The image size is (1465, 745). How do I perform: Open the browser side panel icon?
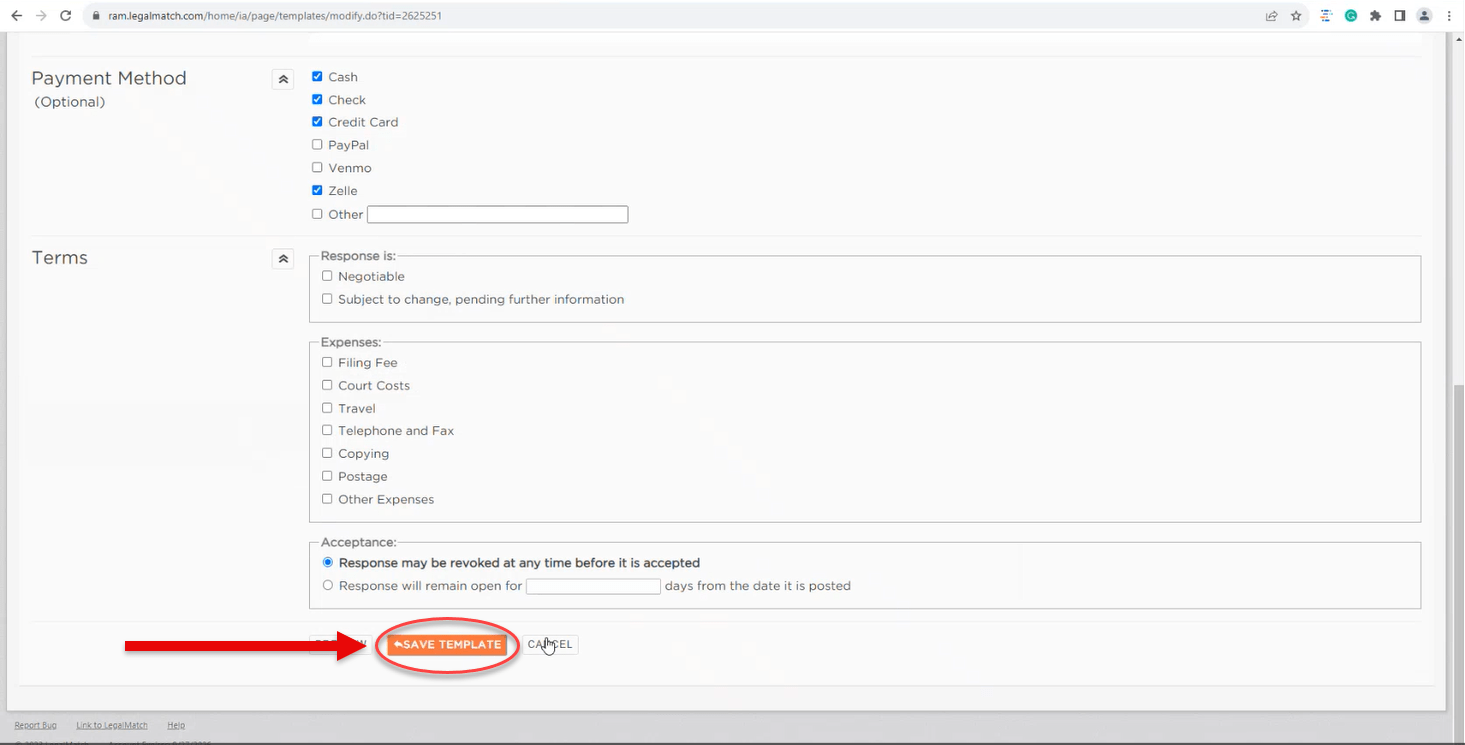pyautogui.click(x=1400, y=16)
